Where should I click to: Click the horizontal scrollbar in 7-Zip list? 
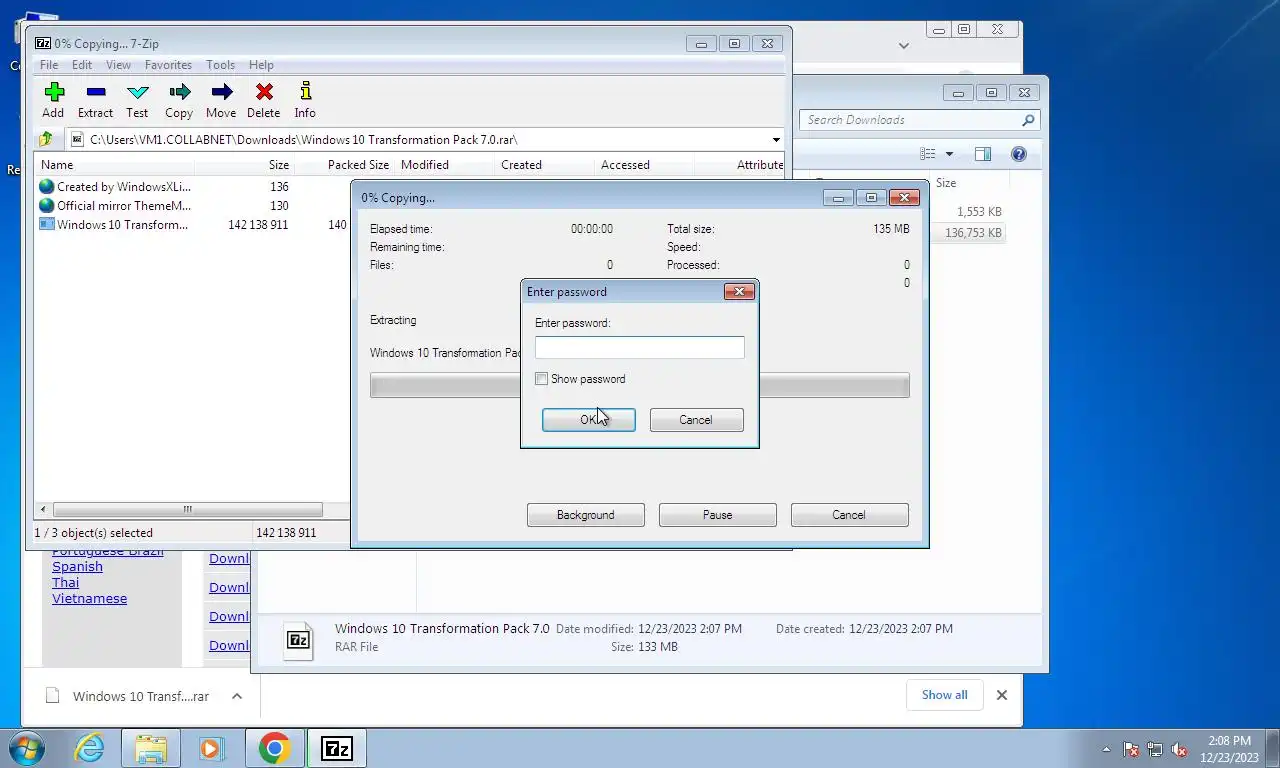point(187,510)
